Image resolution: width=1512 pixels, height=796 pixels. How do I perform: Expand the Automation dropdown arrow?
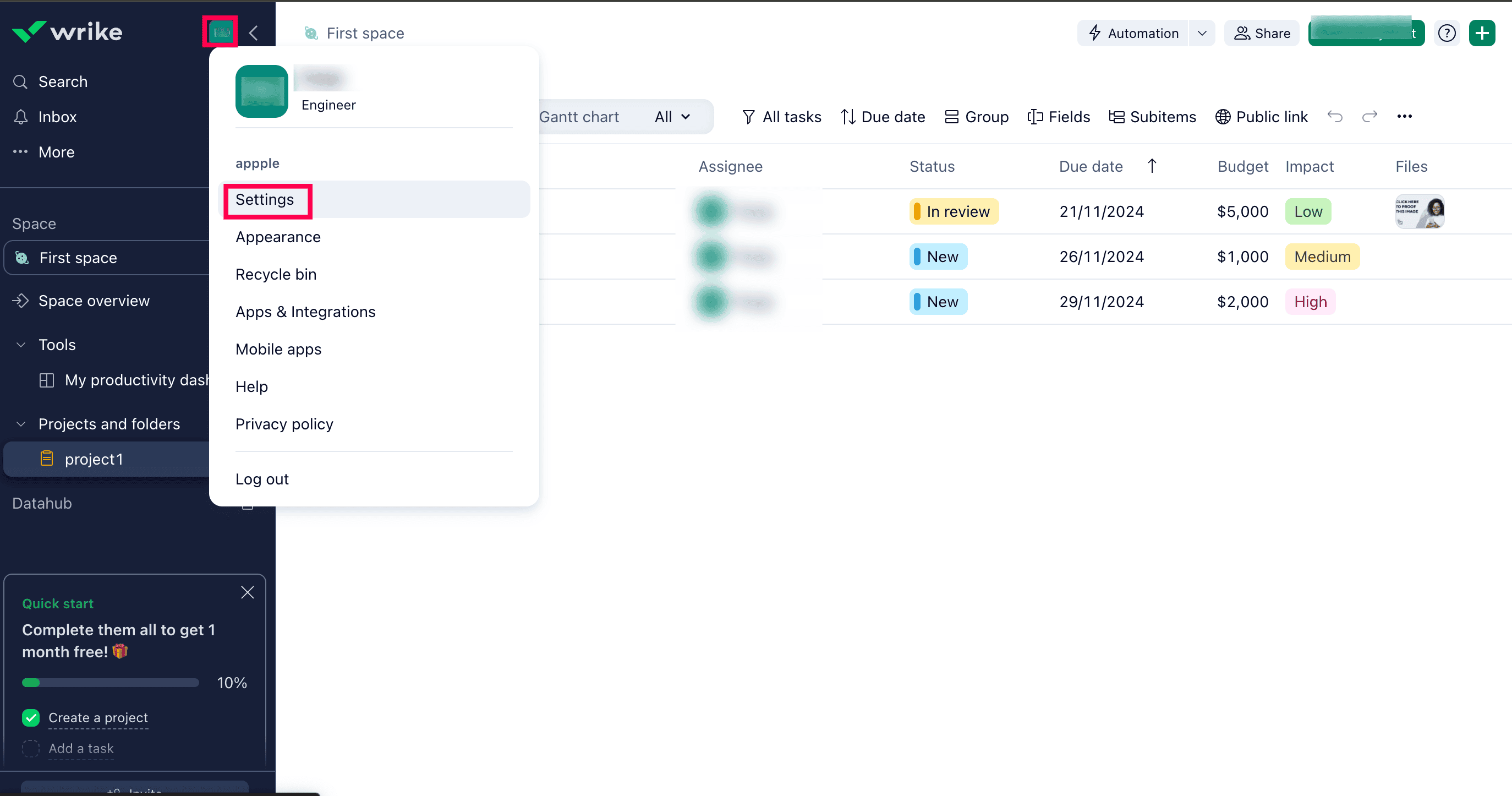tap(1202, 34)
